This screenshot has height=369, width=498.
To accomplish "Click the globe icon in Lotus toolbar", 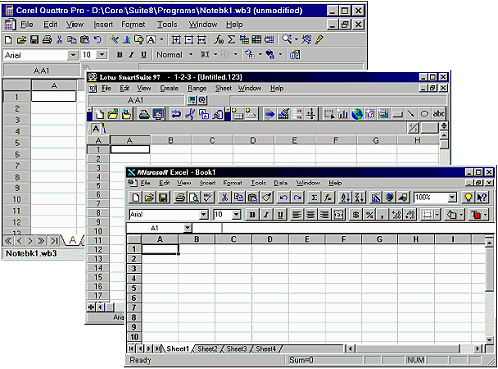I will tap(357, 114).
